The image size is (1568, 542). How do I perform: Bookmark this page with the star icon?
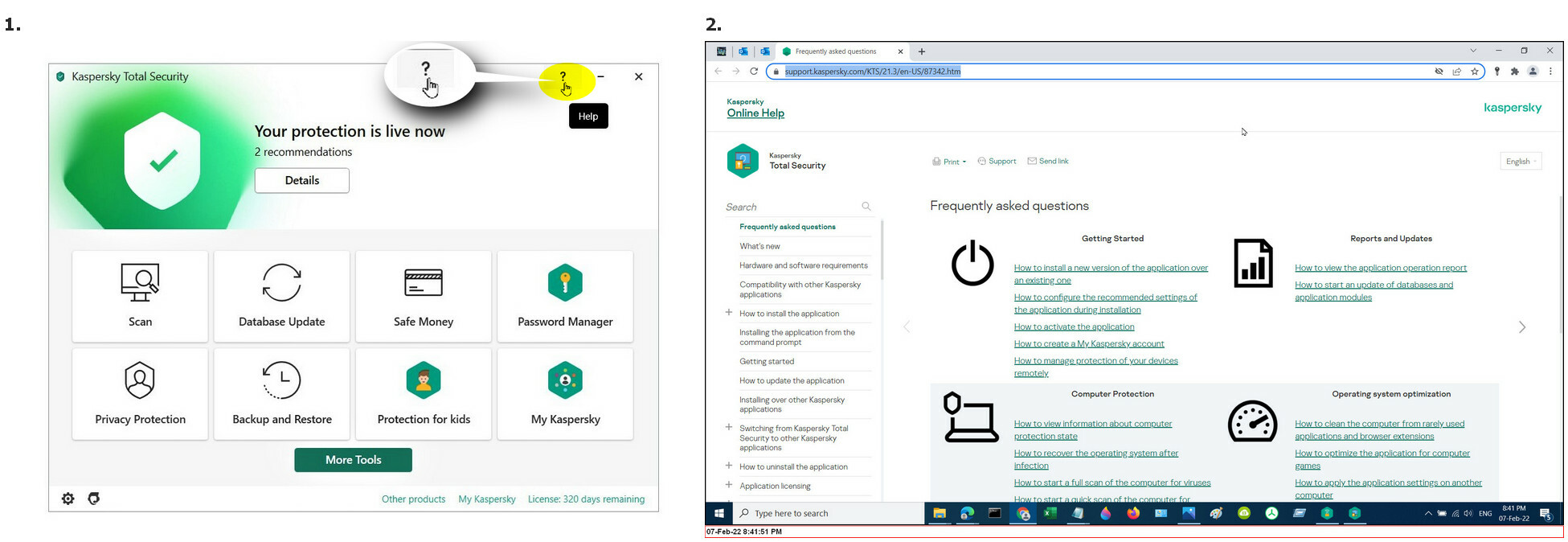pyautogui.click(x=1475, y=72)
